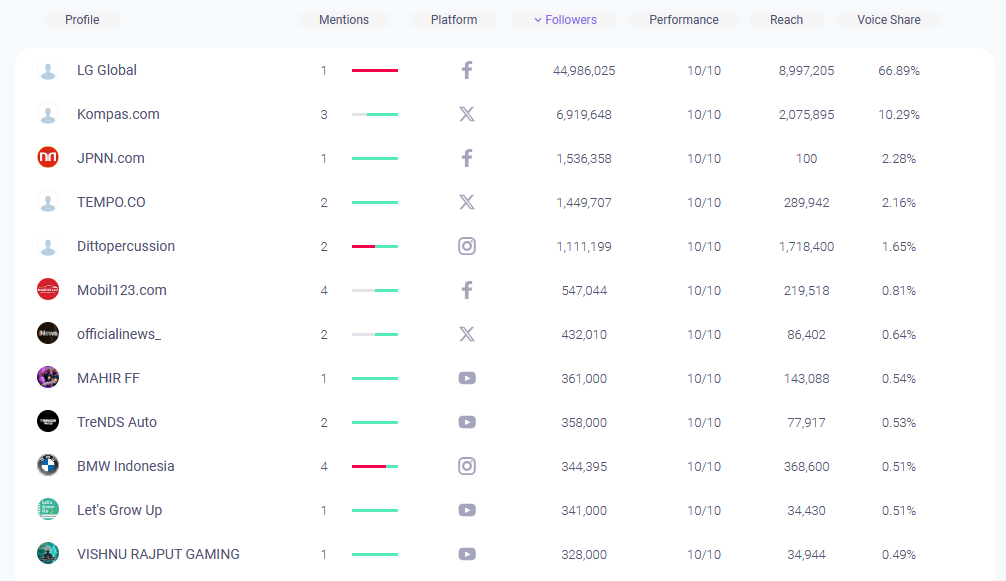1006x581 pixels.
Task: Click the reach value 289,942
Action: (x=806, y=203)
